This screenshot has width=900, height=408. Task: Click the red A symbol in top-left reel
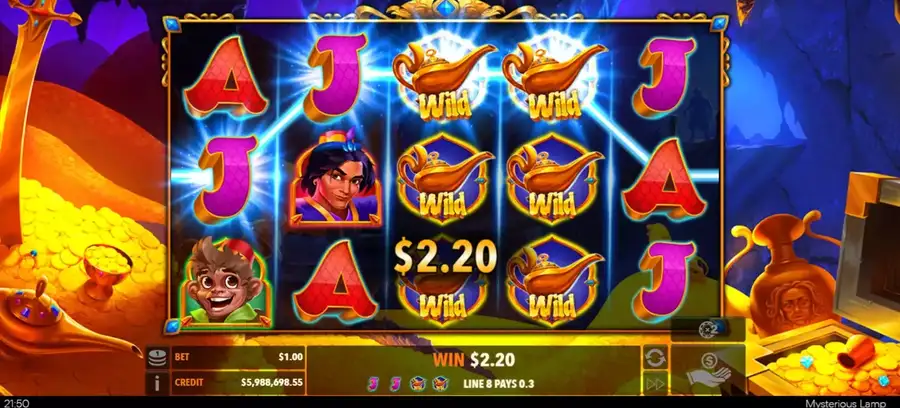226,77
